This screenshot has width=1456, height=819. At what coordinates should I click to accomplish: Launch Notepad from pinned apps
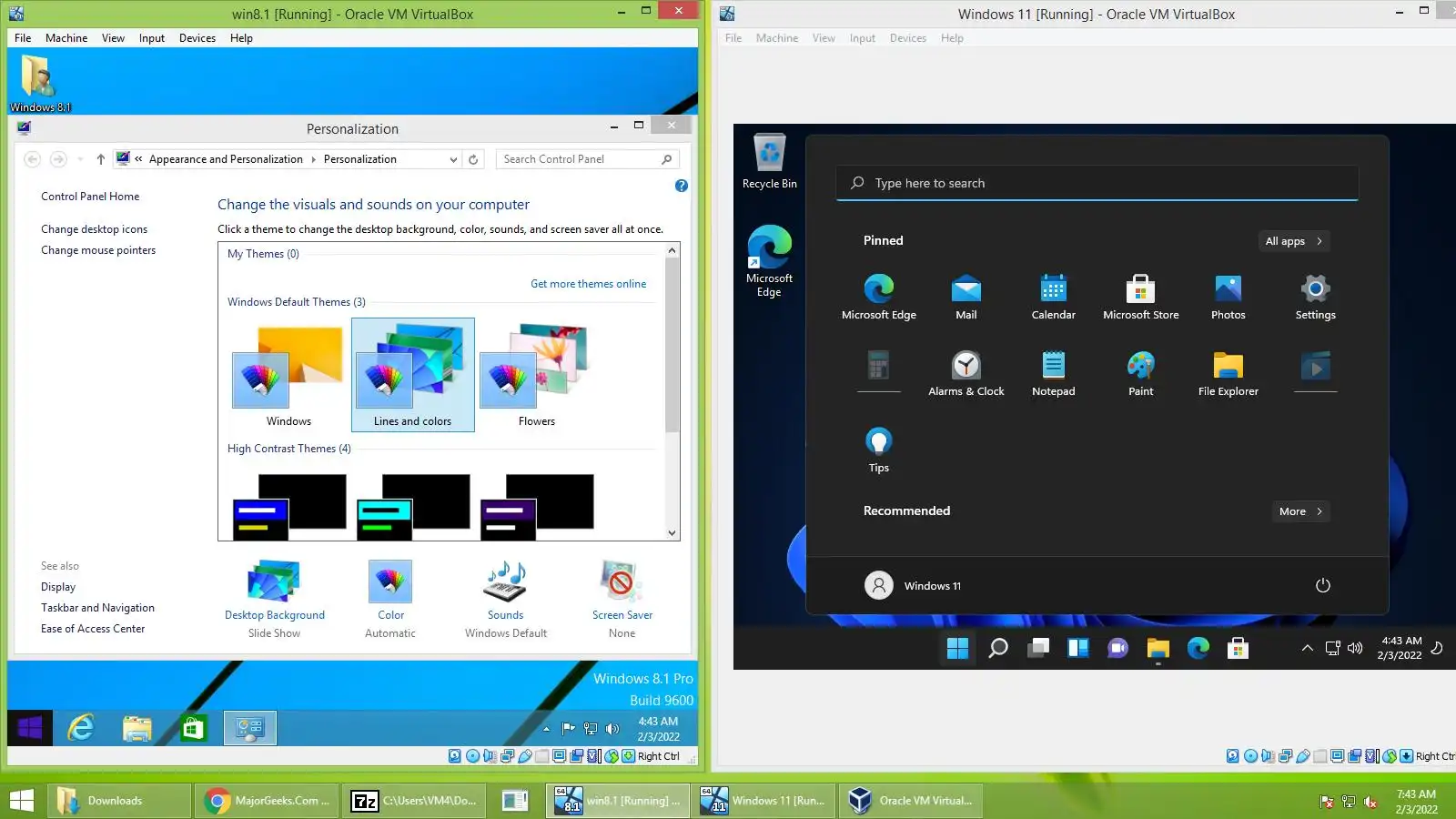[1053, 374]
